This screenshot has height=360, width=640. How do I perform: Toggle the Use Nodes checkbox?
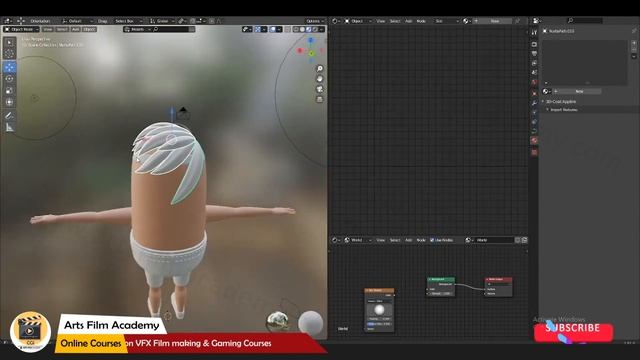(x=432, y=240)
